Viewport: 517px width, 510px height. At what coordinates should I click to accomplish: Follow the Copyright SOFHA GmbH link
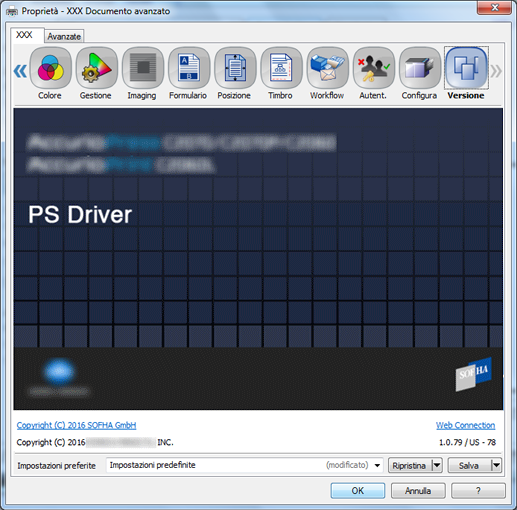[76, 425]
